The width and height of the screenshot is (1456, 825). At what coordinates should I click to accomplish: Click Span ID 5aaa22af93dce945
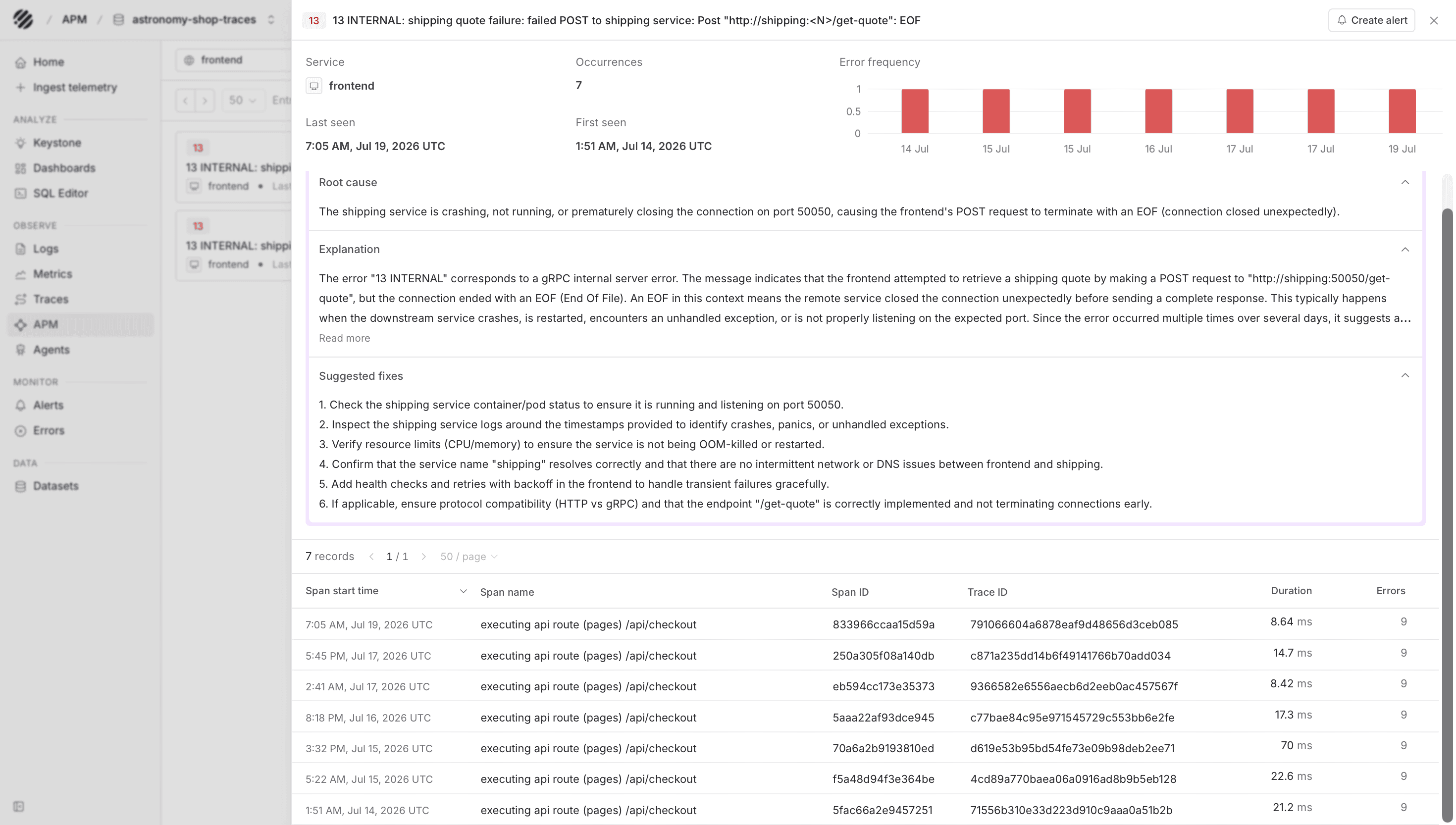point(883,718)
